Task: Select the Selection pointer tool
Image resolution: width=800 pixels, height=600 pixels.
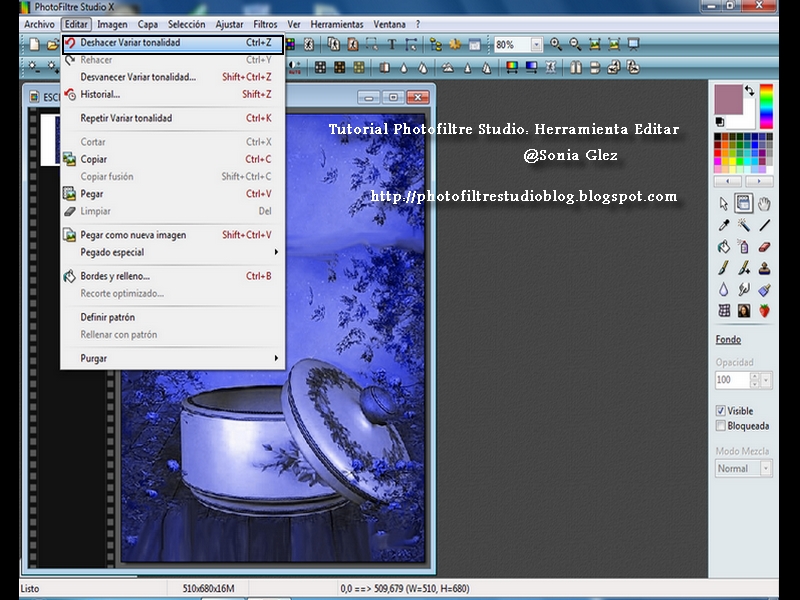Action: click(723, 204)
